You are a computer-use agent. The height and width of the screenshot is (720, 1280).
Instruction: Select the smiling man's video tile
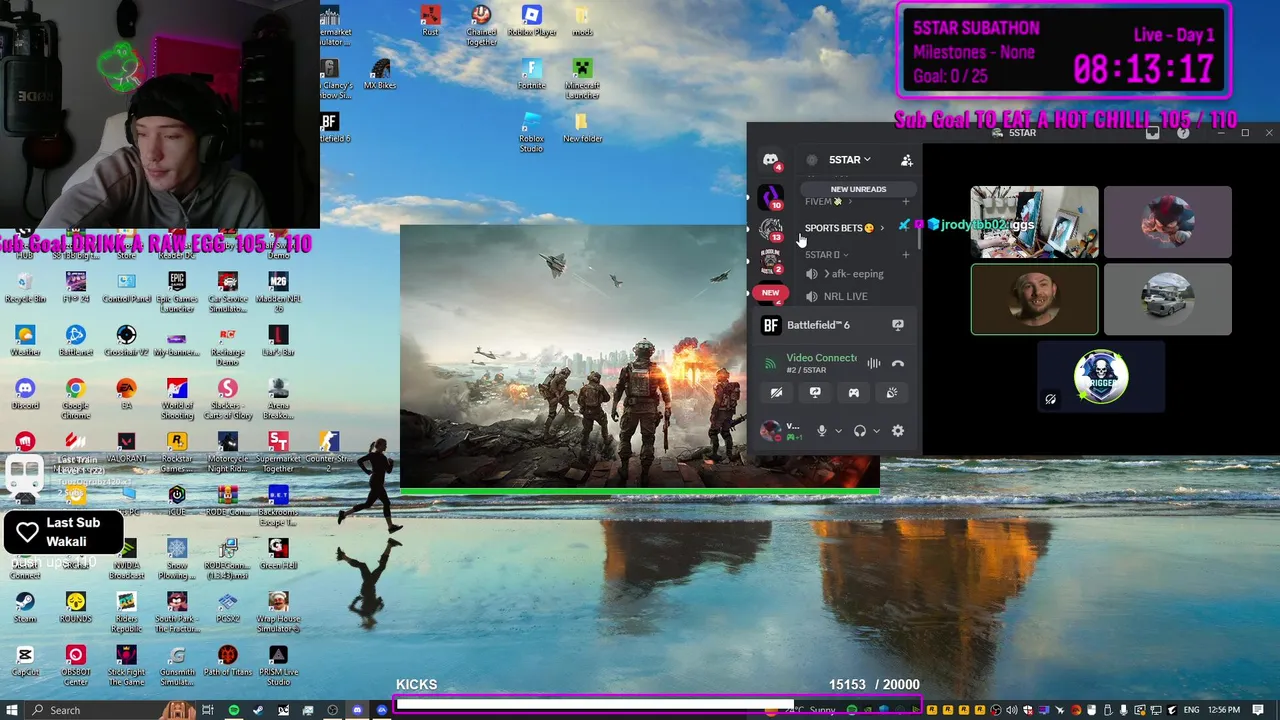(x=1034, y=299)
